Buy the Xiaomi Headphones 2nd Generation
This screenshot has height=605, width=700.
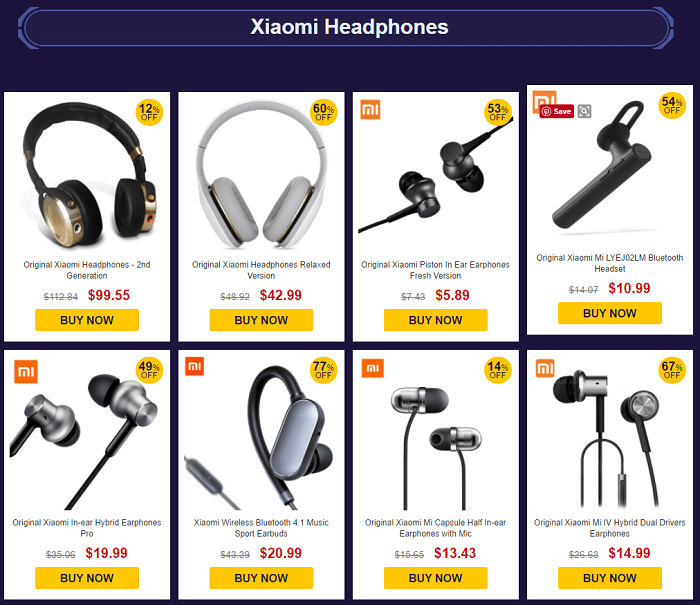click(87, 320)
